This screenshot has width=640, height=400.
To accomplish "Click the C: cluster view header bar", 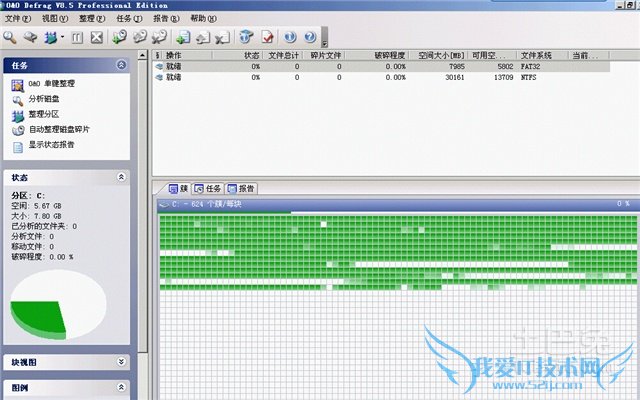I will pos(396,204).
